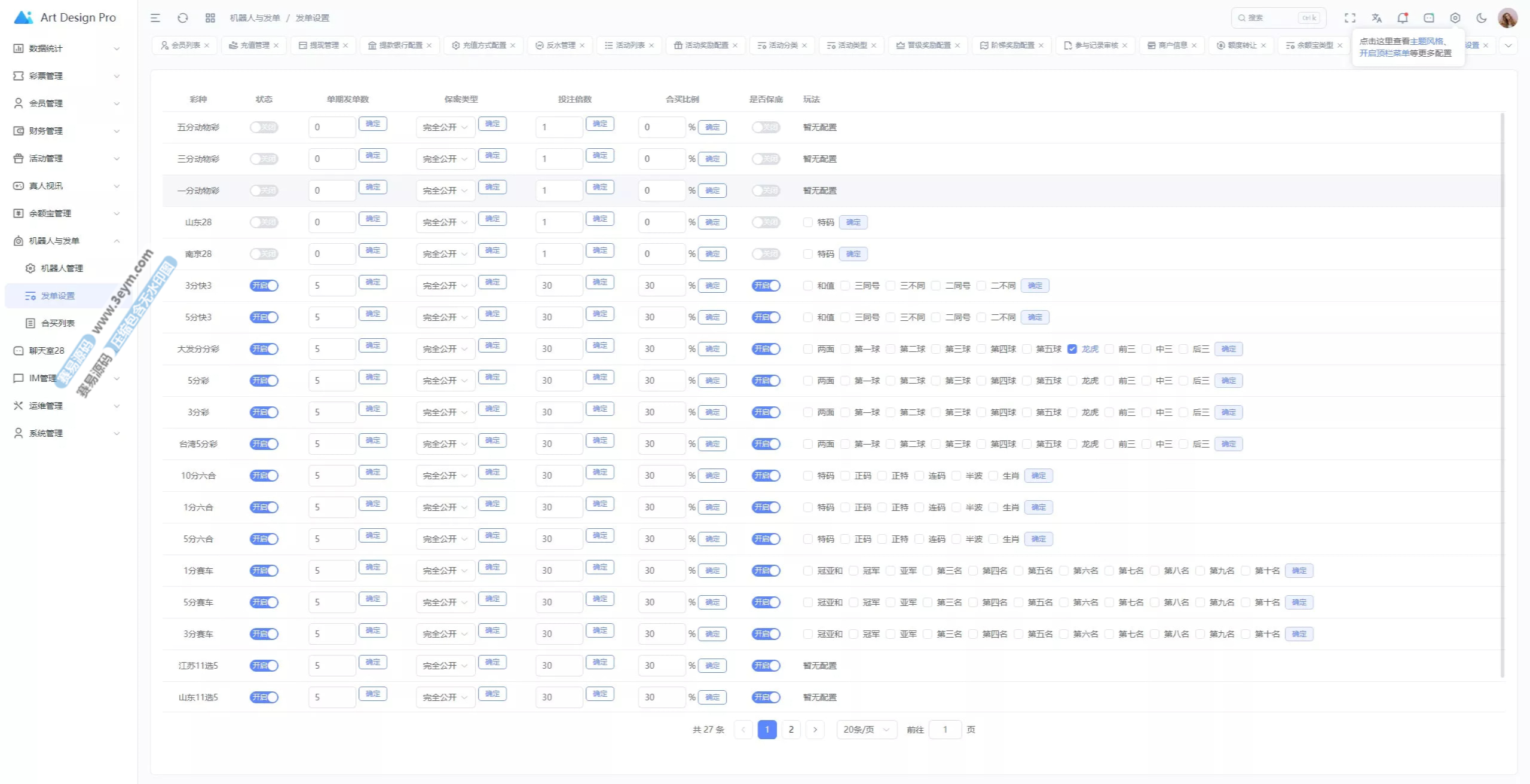
Task: Click the language translation icon
Action: coord(1376,18)
